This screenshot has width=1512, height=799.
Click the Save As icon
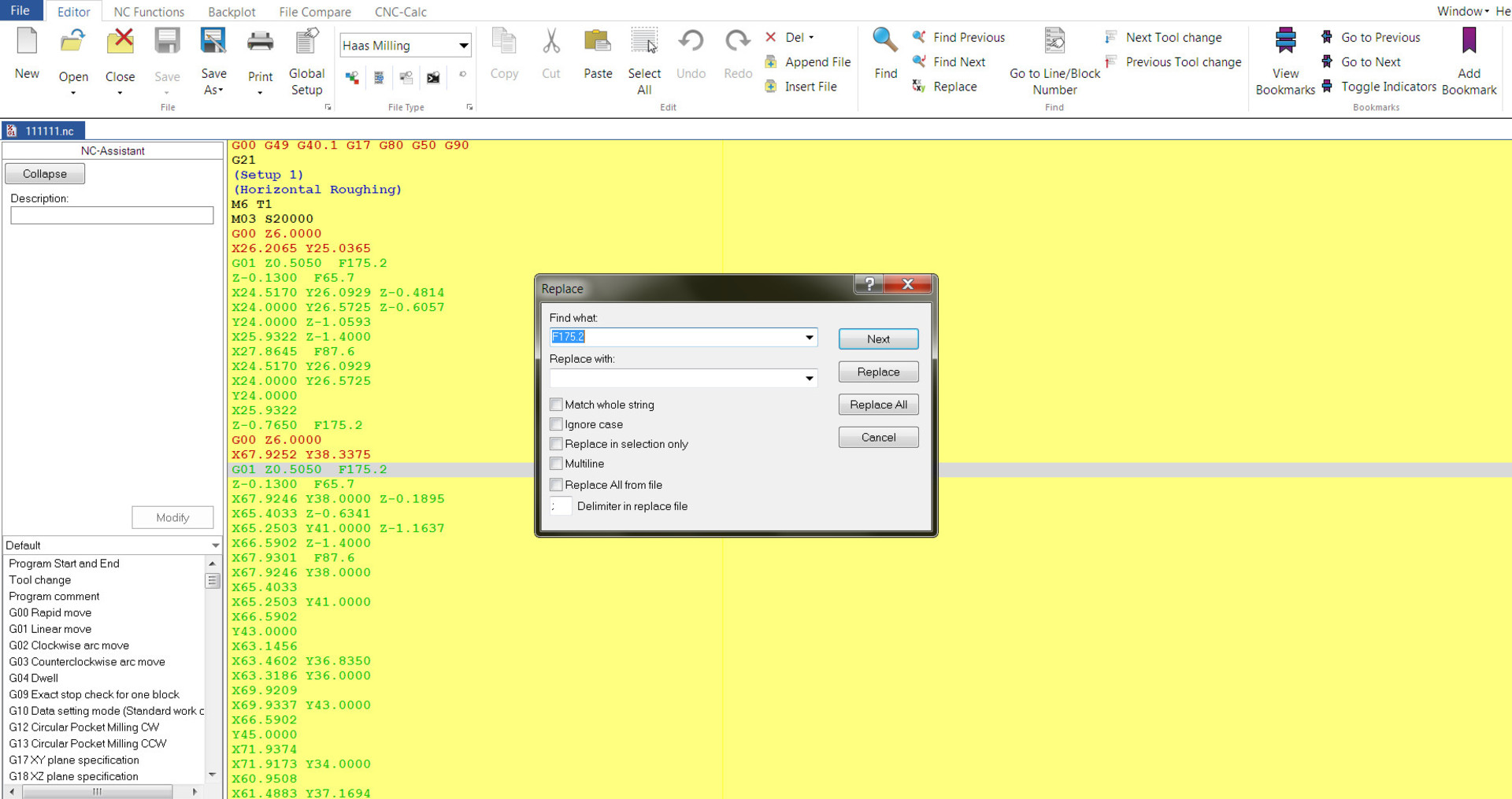coord(213,41)
